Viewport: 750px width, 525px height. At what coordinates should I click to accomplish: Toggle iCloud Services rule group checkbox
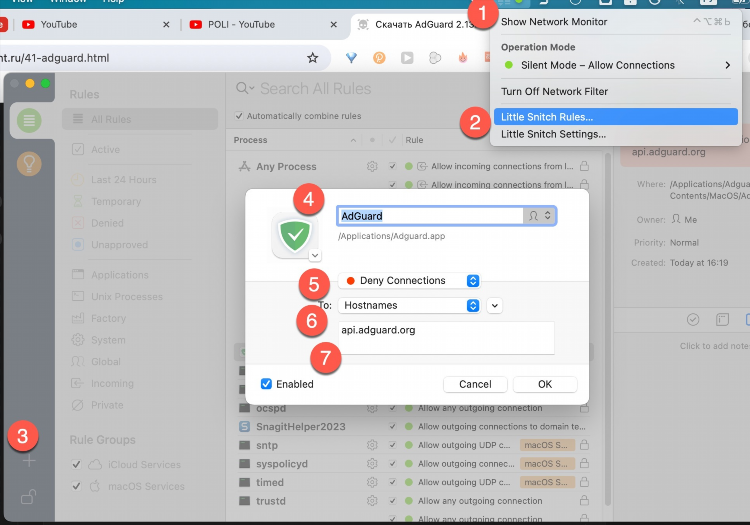tap(76, 464)
